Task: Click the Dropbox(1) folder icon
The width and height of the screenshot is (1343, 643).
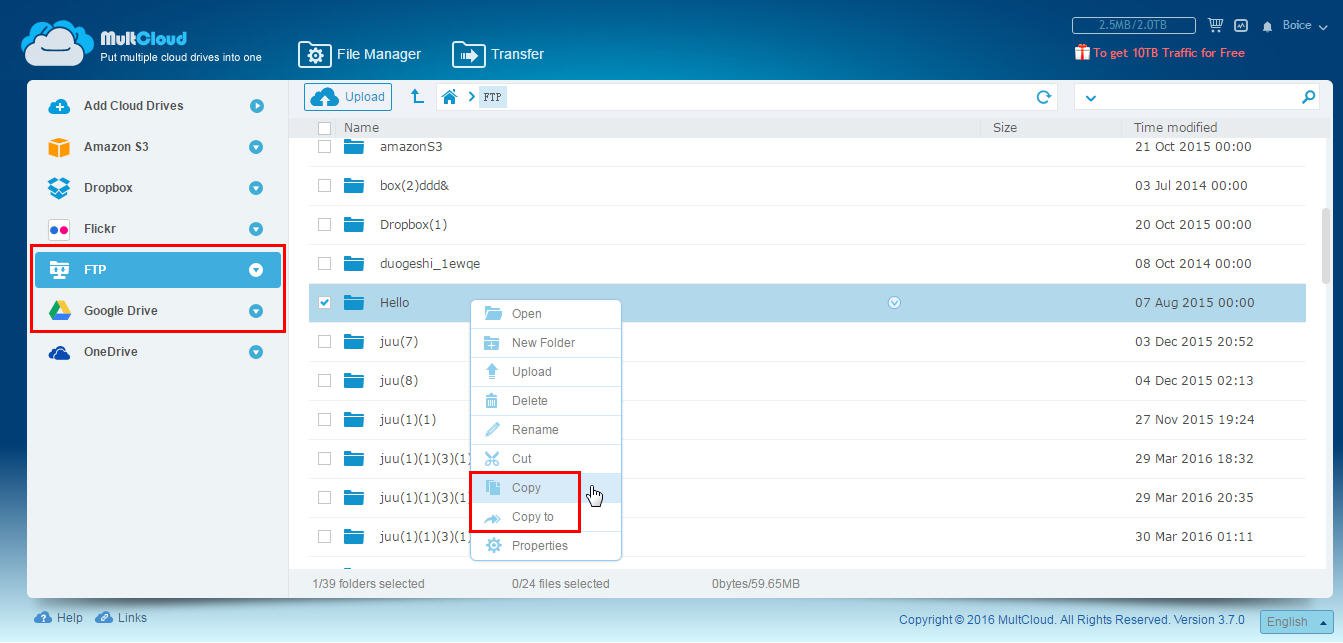Action: coord(354,224)
